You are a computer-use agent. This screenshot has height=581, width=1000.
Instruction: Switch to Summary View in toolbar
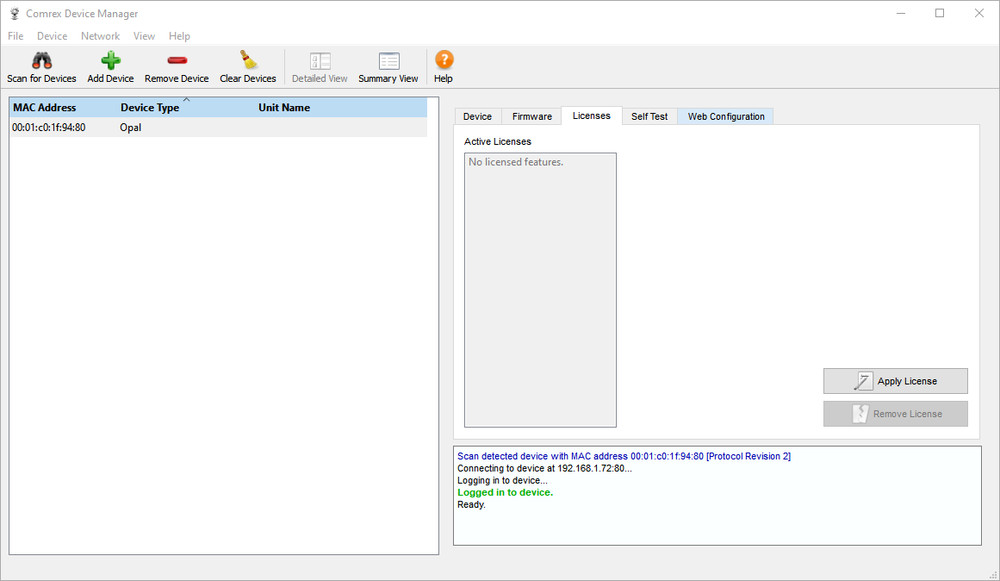coord(388,62)
